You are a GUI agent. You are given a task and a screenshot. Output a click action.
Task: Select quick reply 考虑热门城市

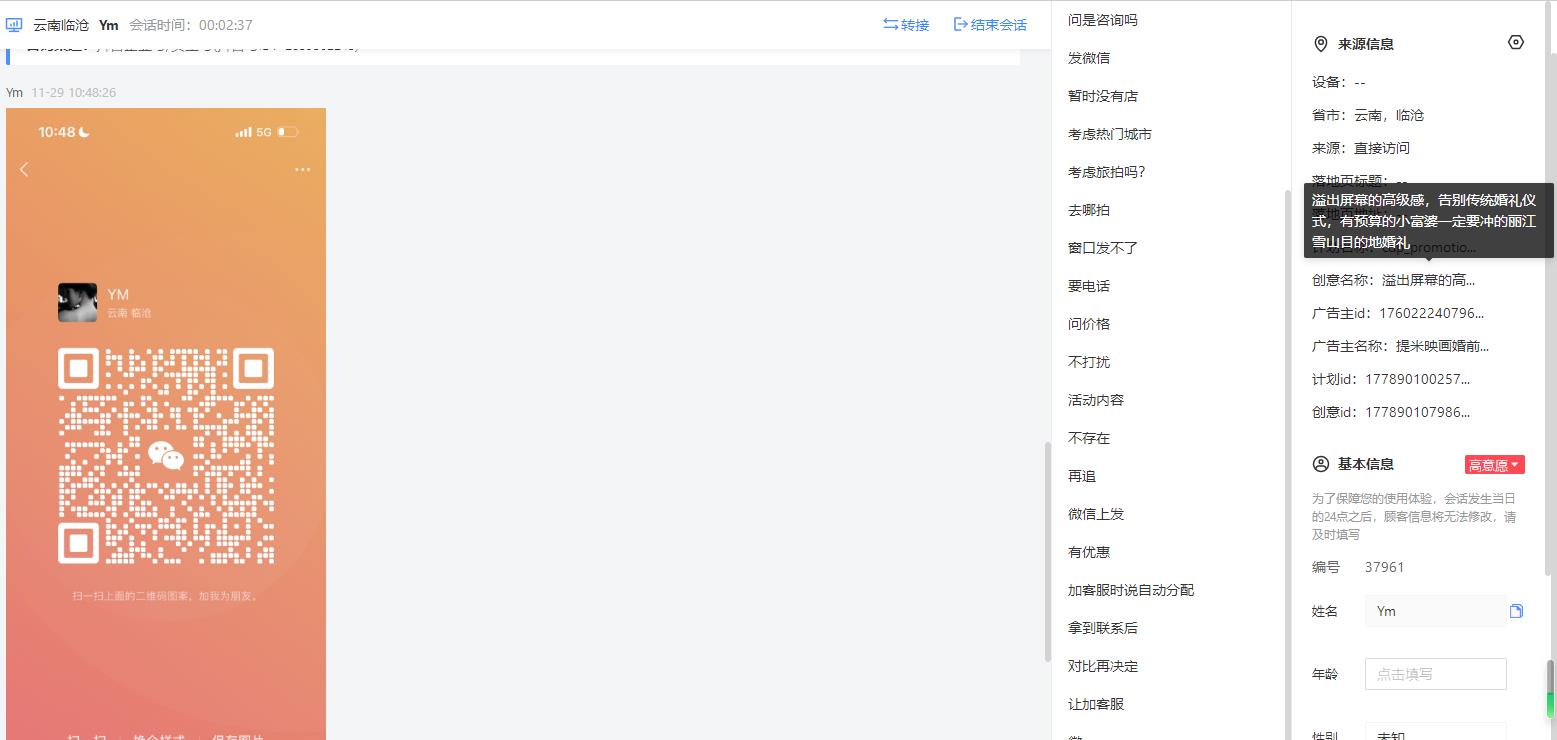(1110, 134)
